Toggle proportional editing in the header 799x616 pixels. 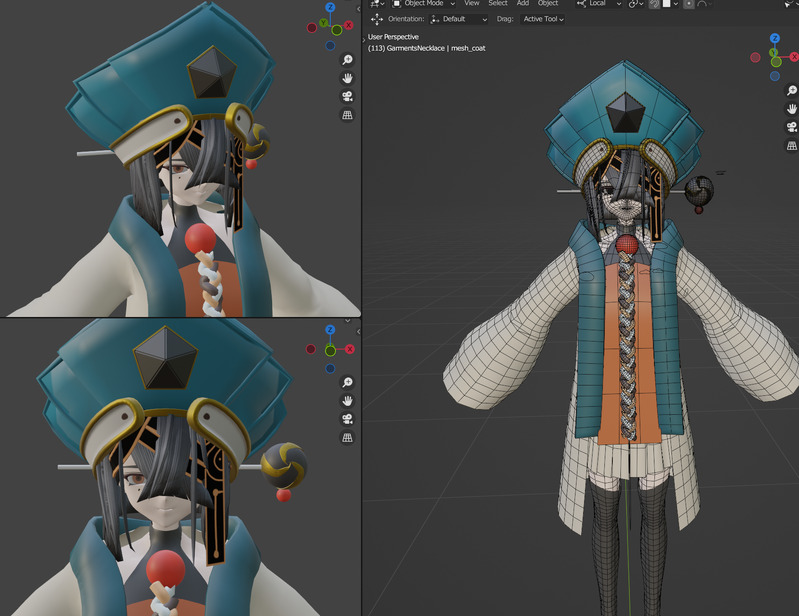689,4
